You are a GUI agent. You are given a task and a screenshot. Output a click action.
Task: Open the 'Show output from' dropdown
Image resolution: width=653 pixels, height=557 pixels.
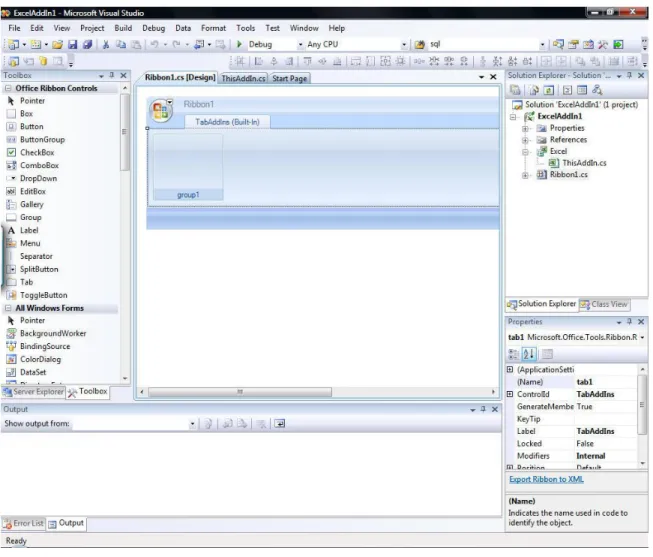point(192,425)
